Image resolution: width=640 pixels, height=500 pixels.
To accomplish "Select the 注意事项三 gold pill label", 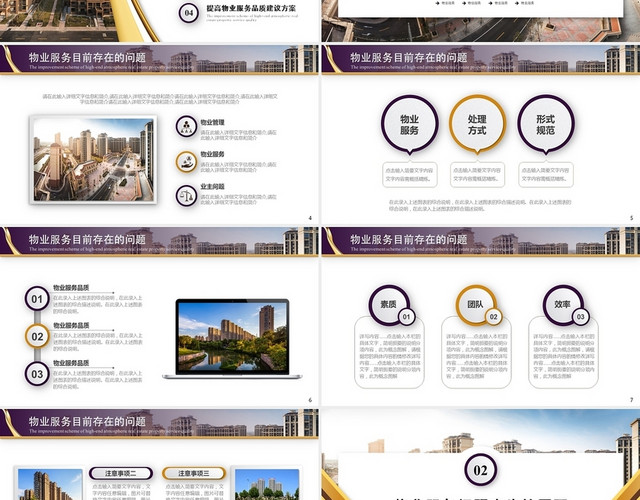I will pos(194,473).
